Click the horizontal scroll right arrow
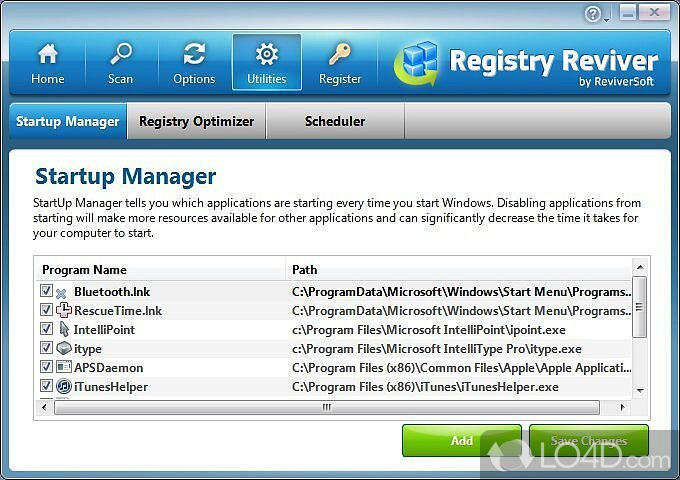 coord(622,407)
